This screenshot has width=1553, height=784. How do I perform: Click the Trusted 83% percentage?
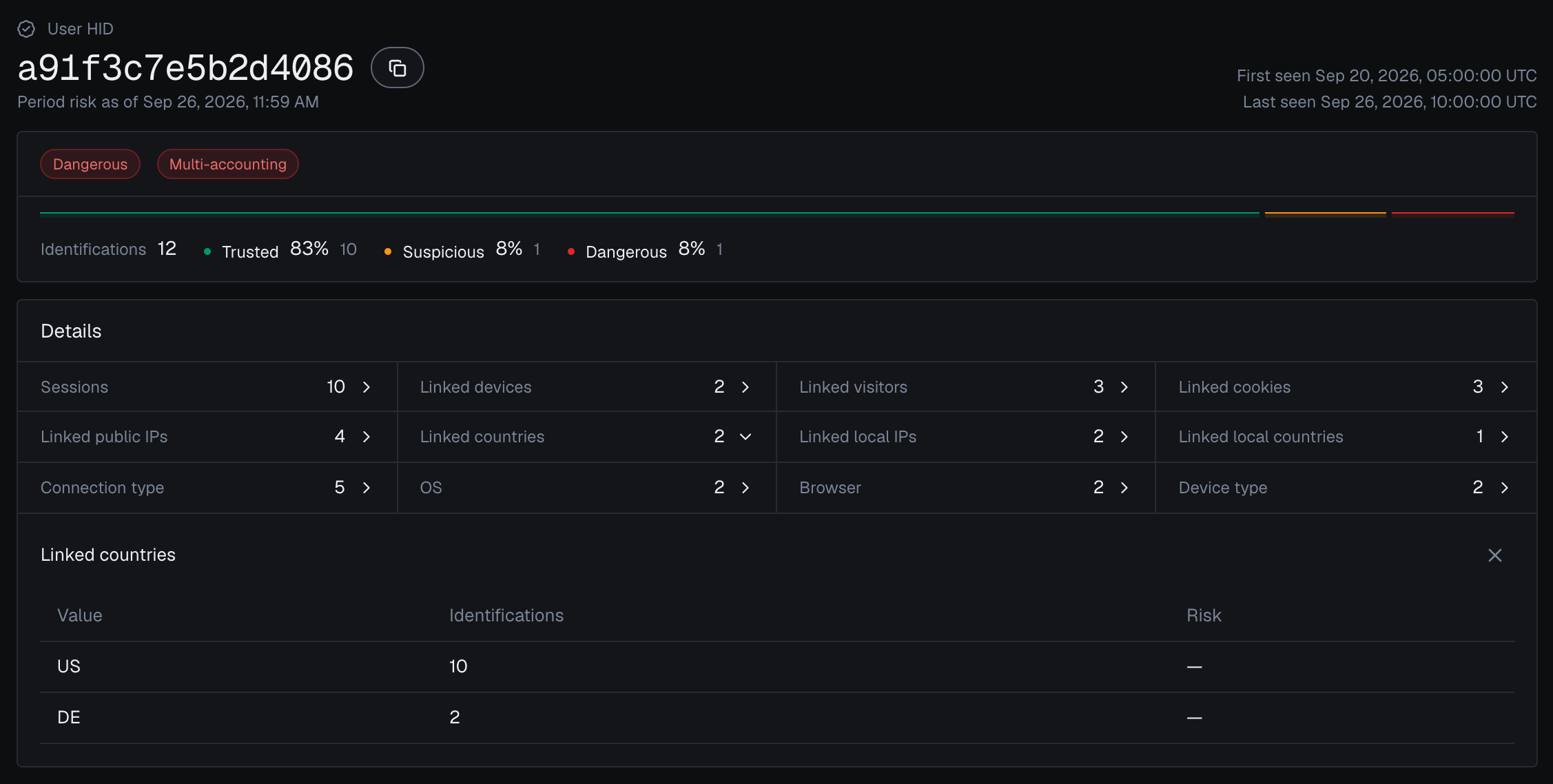point(309,249)
